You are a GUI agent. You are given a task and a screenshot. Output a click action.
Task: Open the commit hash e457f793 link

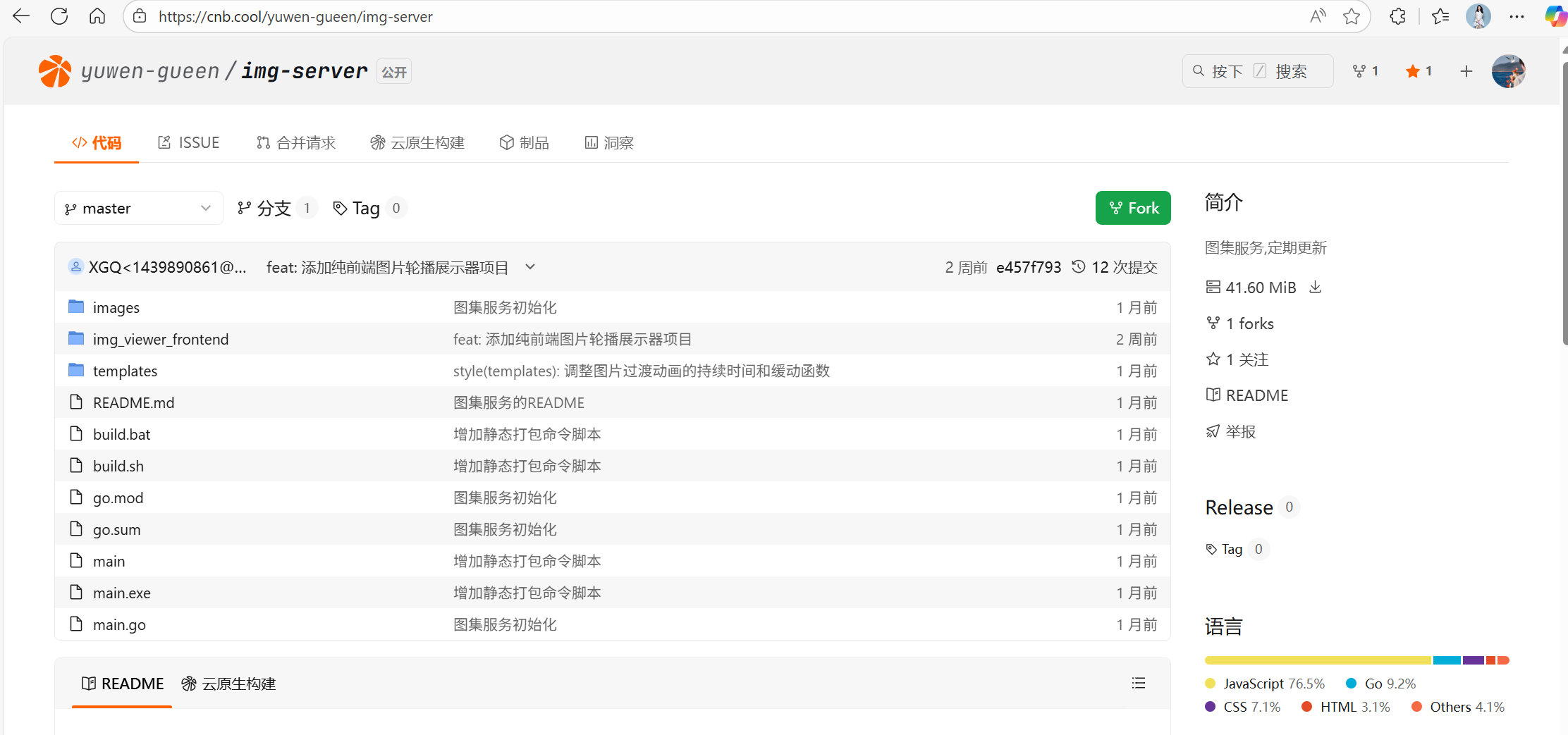[x=1028, y=267]
